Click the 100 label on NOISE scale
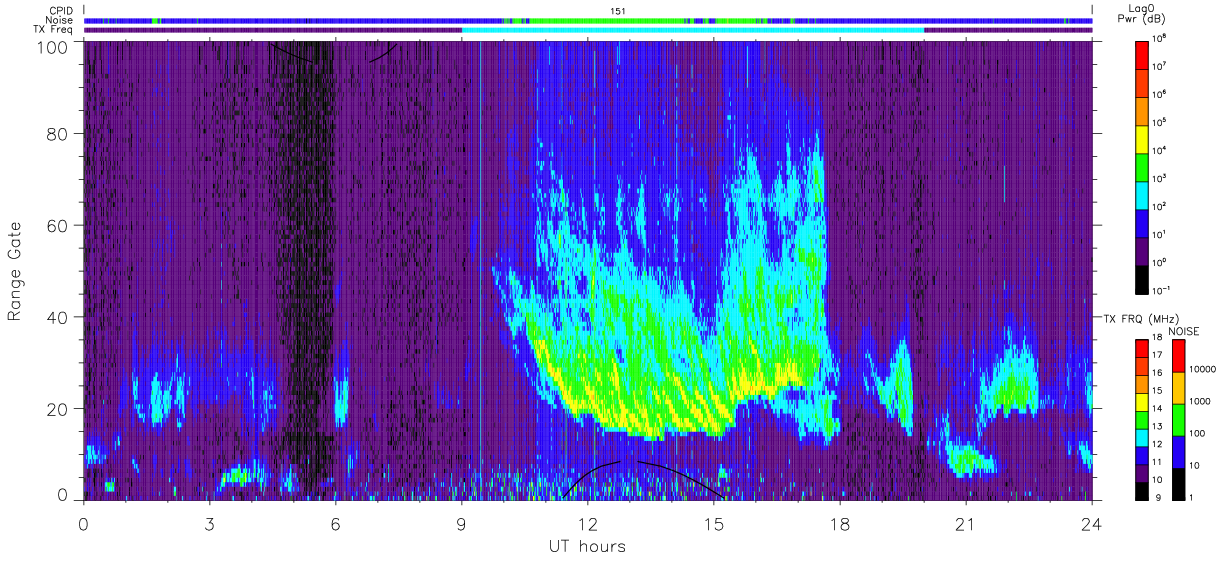This screenshot has height=567, width=1228. point(1198,433)
